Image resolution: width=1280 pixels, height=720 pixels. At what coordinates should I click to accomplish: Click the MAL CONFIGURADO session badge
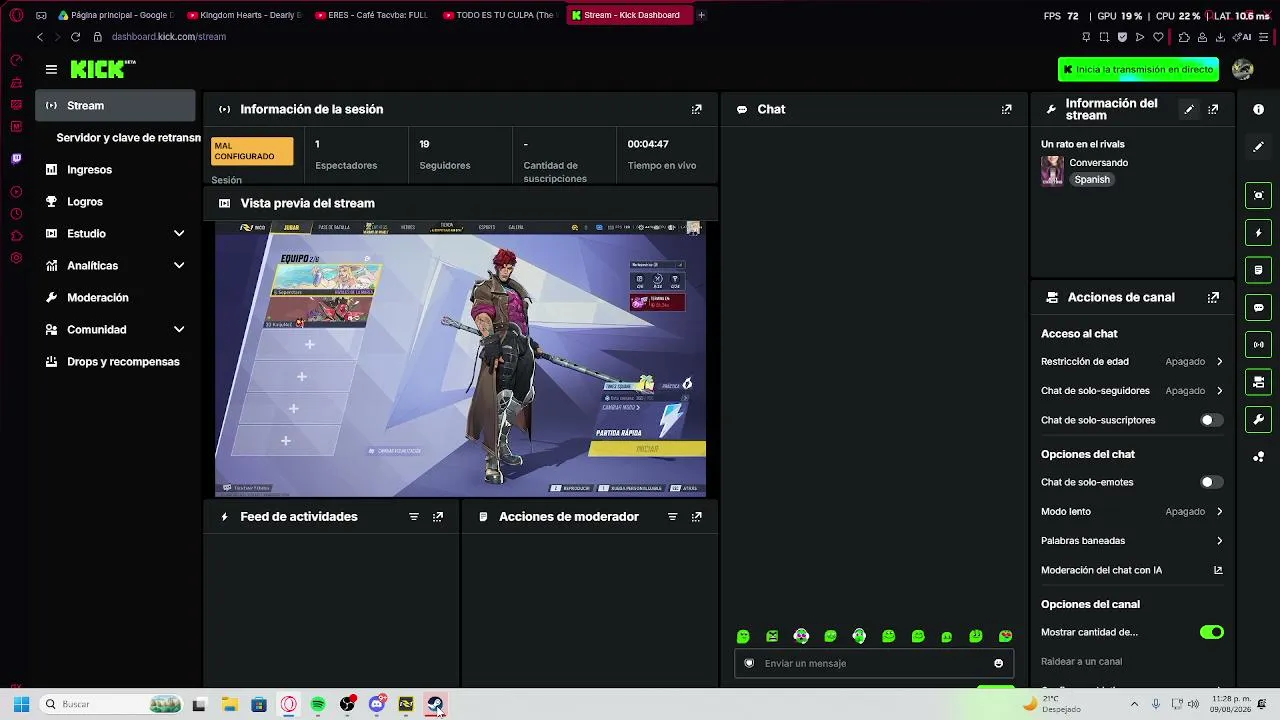253,151
